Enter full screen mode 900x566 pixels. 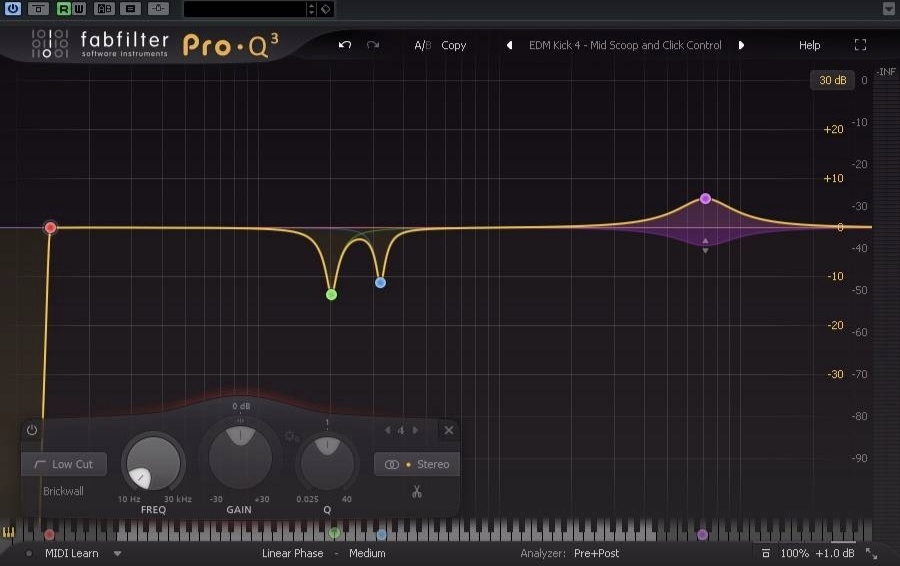[860, 45]
